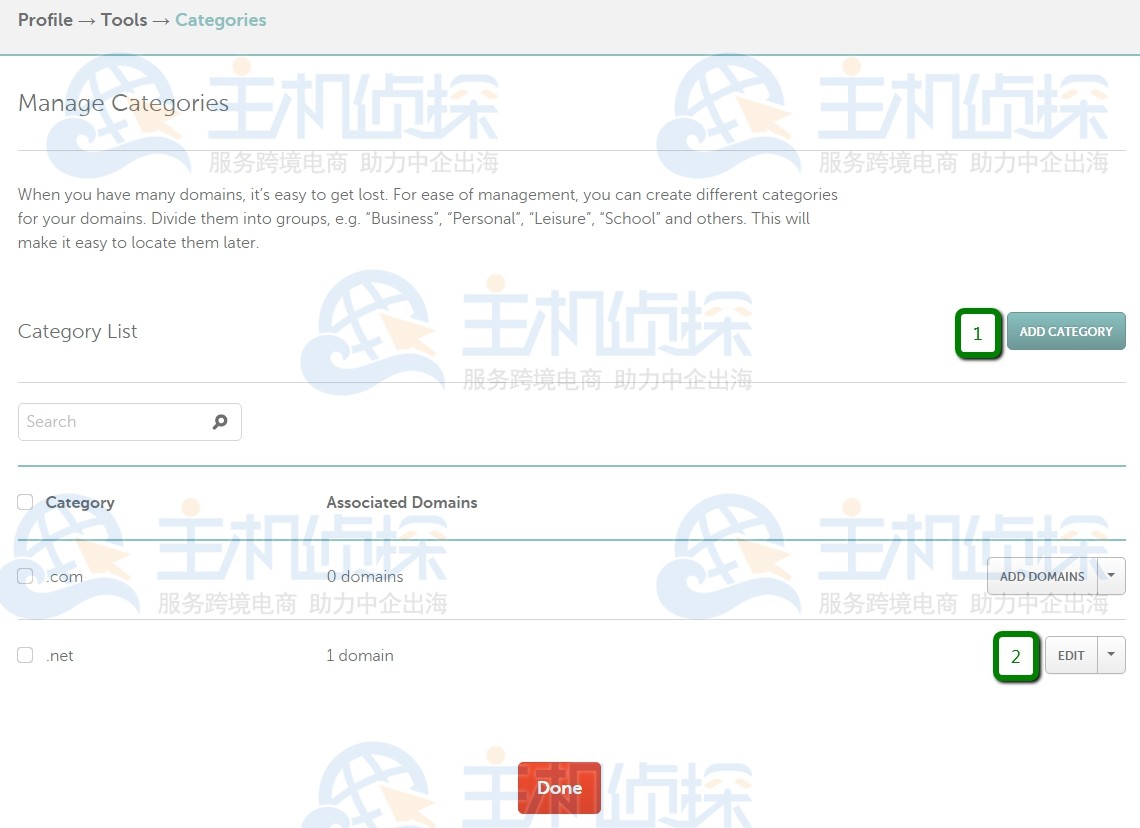
Task: Click Profile in the breadcrumb
Action: click(45, 19)
